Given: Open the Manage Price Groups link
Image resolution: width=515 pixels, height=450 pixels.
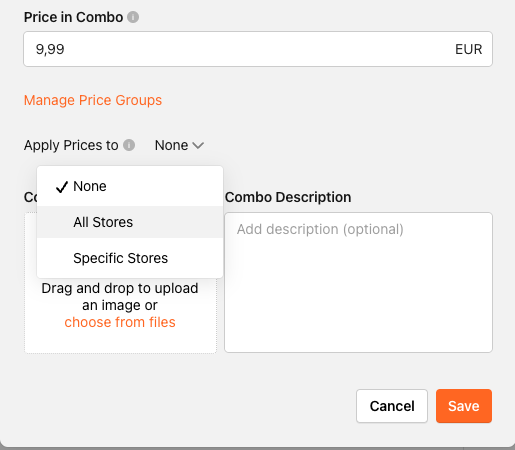Looking at the screenshot, I should click(93, 100).
